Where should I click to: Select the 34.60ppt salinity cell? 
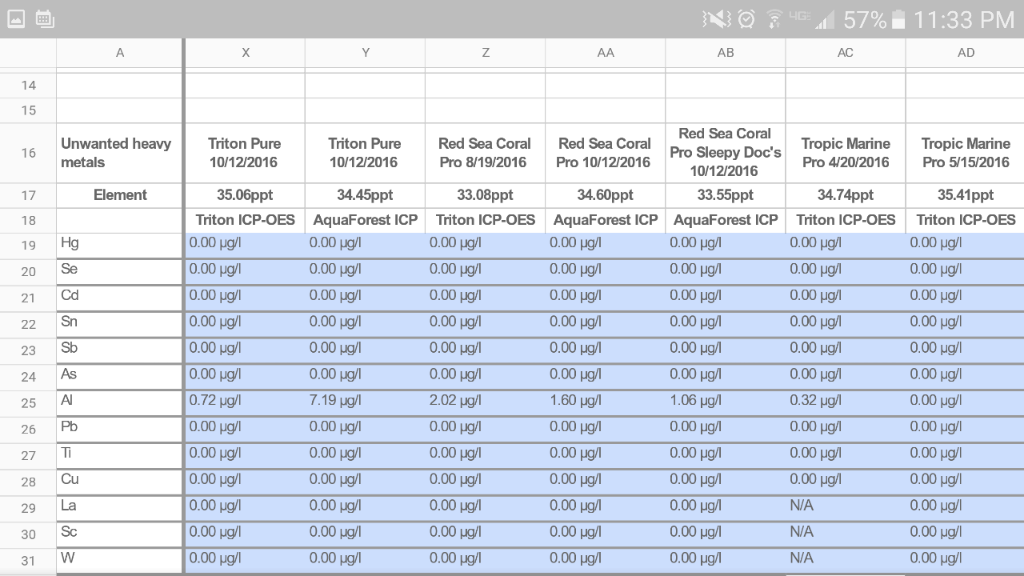pos(605,195)
